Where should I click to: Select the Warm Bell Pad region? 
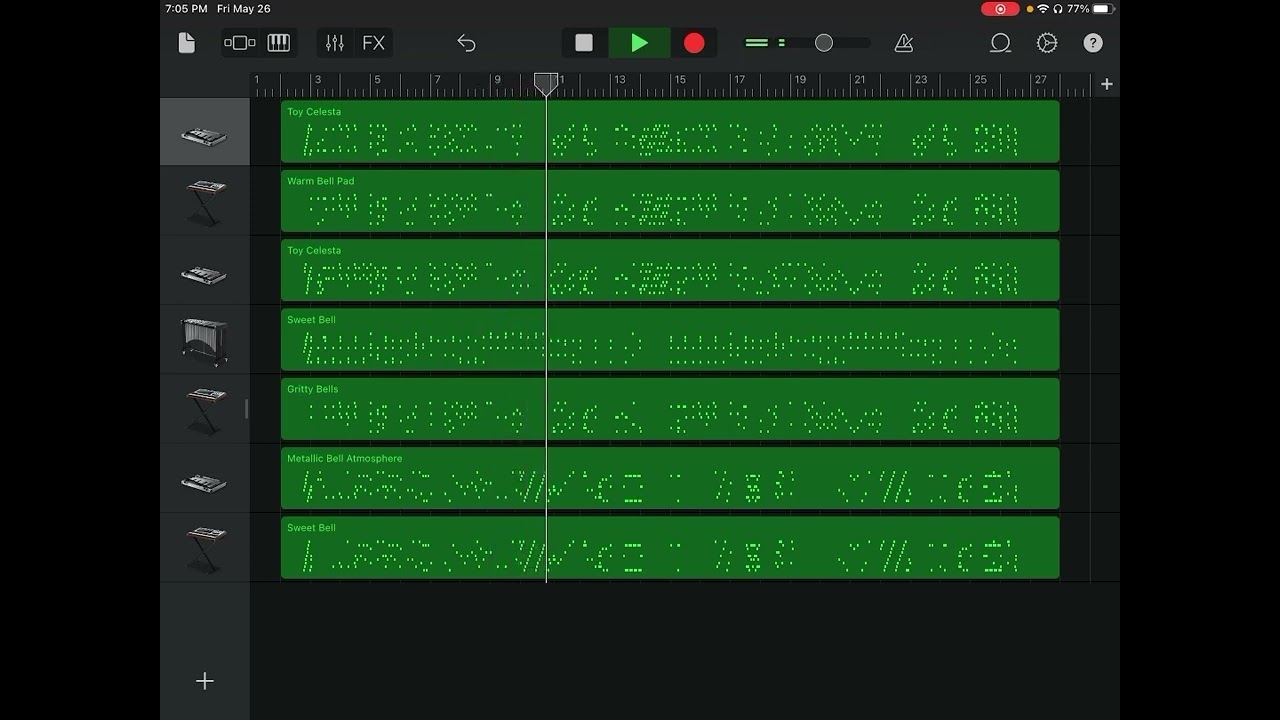coord(670,201)
